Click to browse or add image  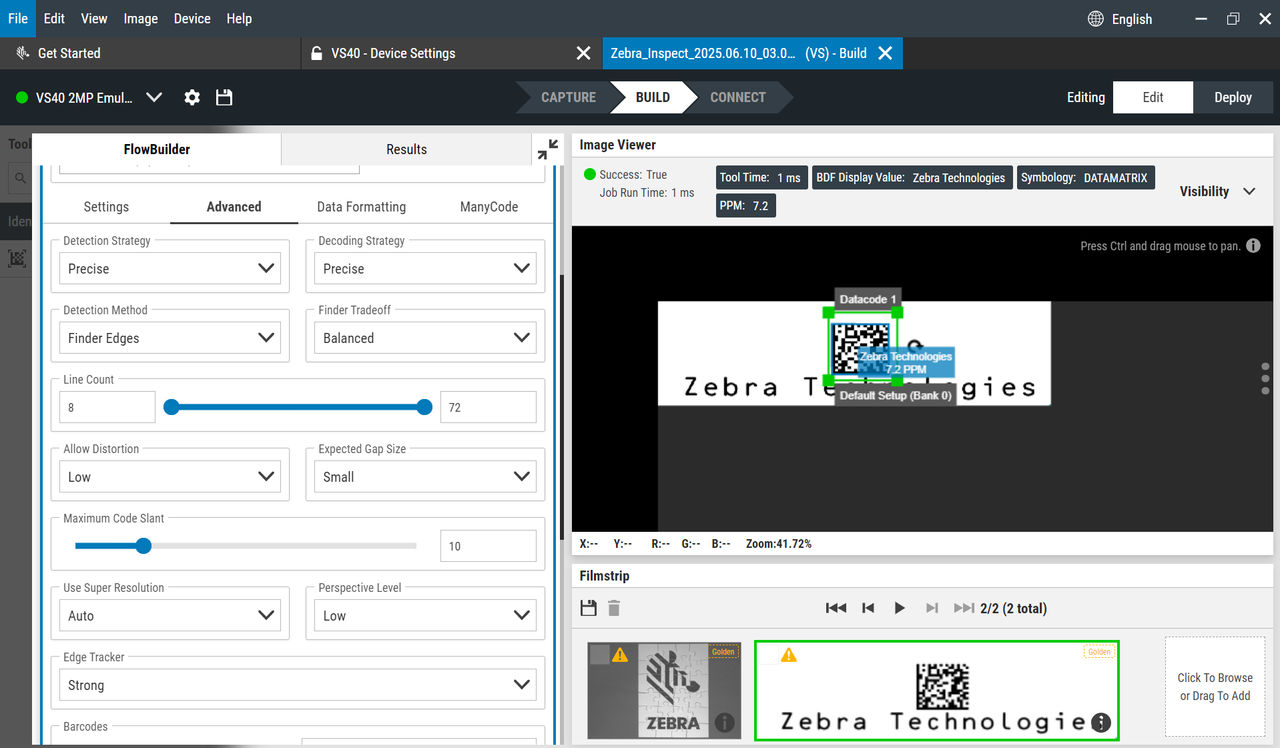click(x=1215, y=687)
